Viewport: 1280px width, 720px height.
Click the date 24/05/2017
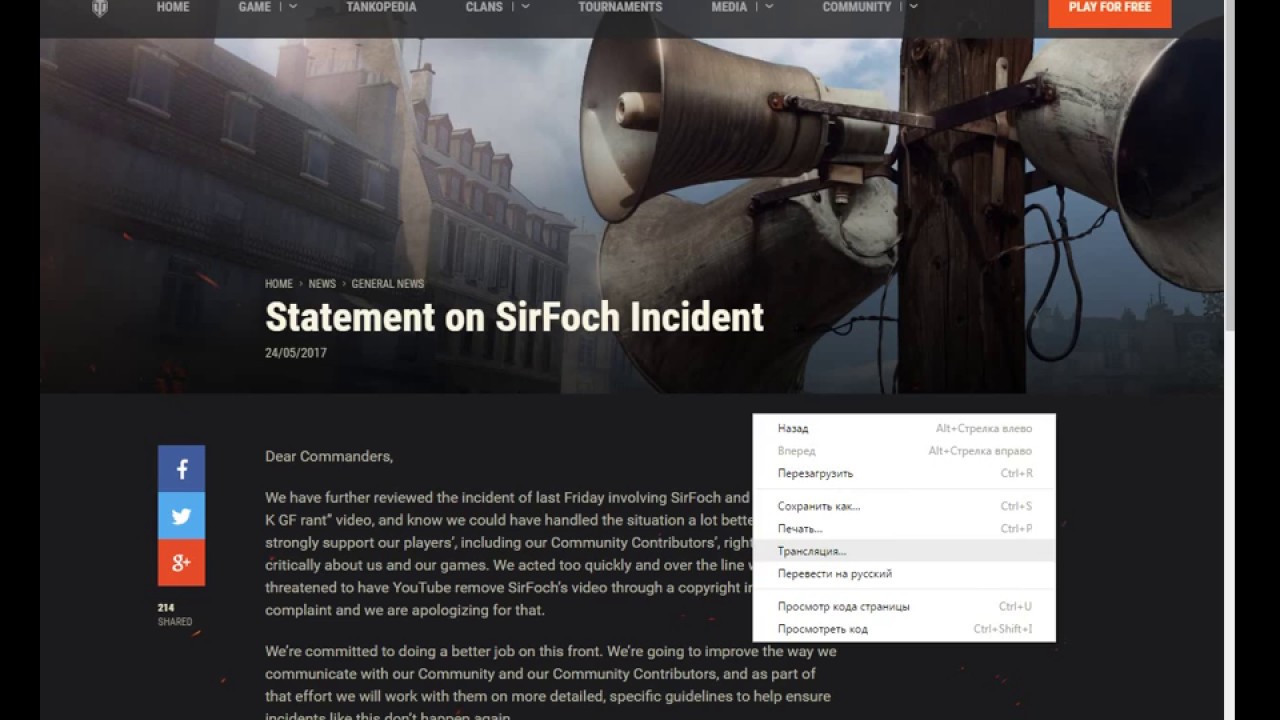click(x=296, y=353)
